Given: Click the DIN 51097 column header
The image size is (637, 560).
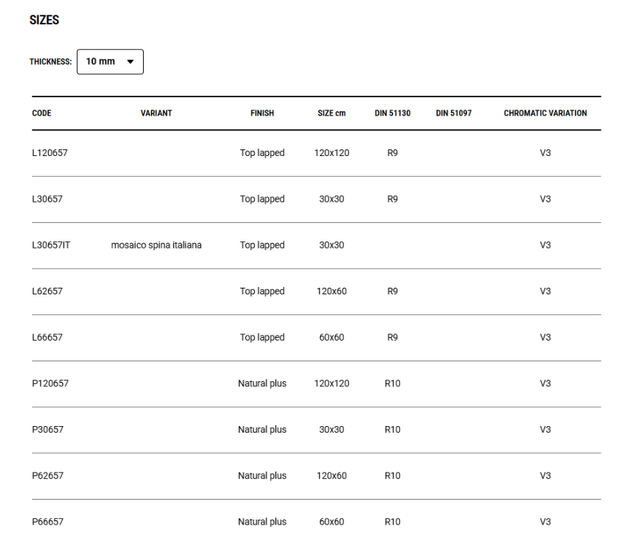Looking at the screenshot, I should pyautogui.click(x=453, y=113).
